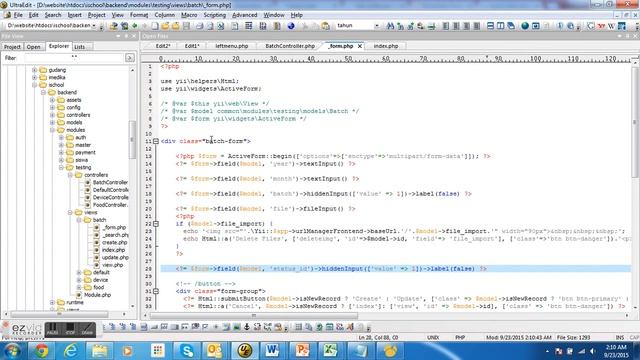Click the ezvid Draw button
Screen dimensions: 640x360
(87, 329)
